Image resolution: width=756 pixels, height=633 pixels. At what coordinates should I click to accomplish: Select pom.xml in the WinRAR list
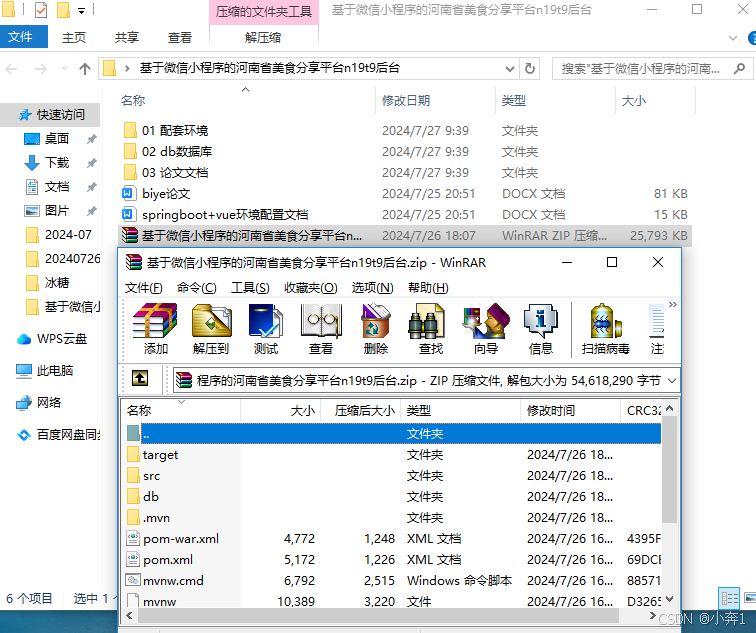click(x=168, y=560)
